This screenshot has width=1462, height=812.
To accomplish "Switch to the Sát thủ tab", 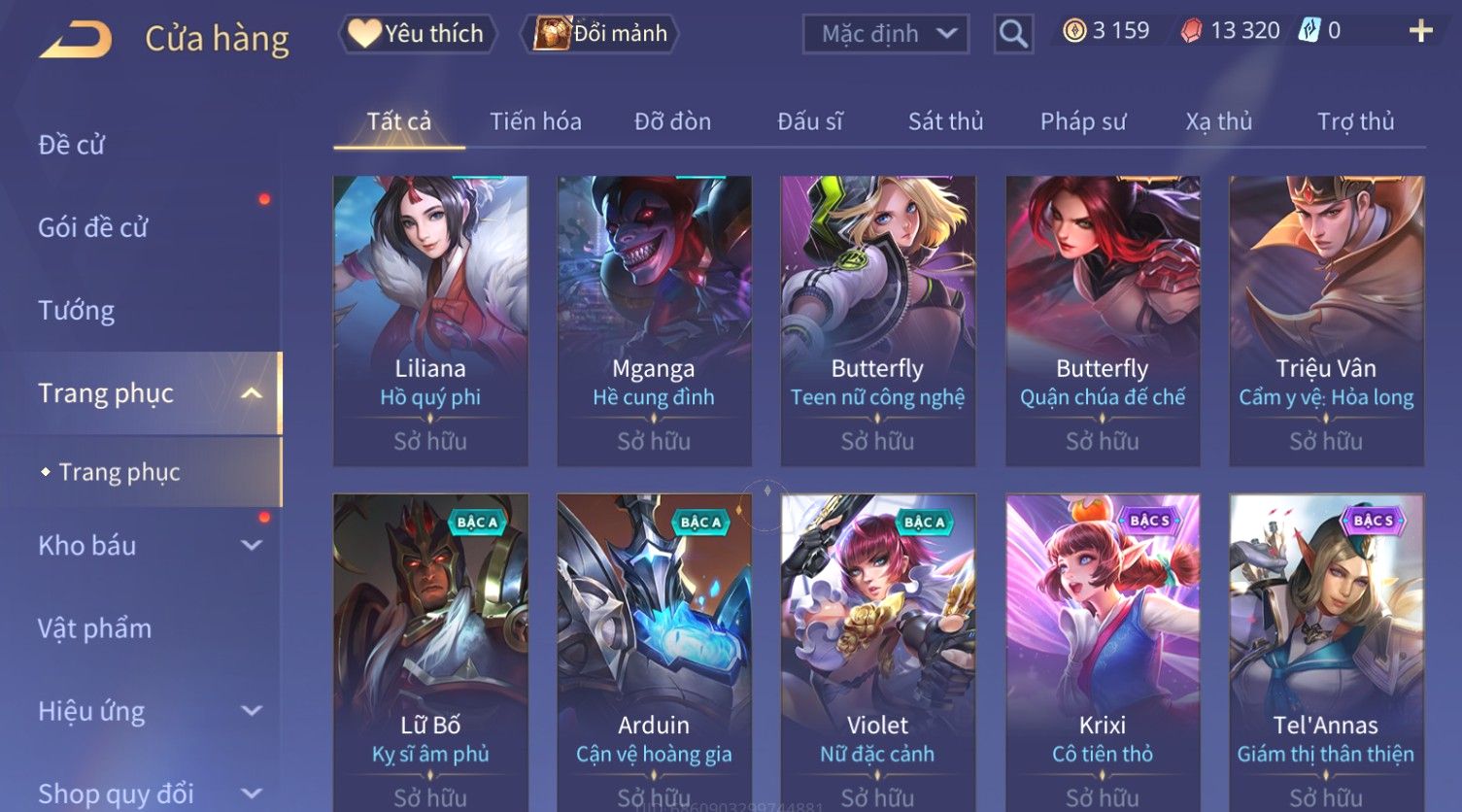I will [945, 121].
